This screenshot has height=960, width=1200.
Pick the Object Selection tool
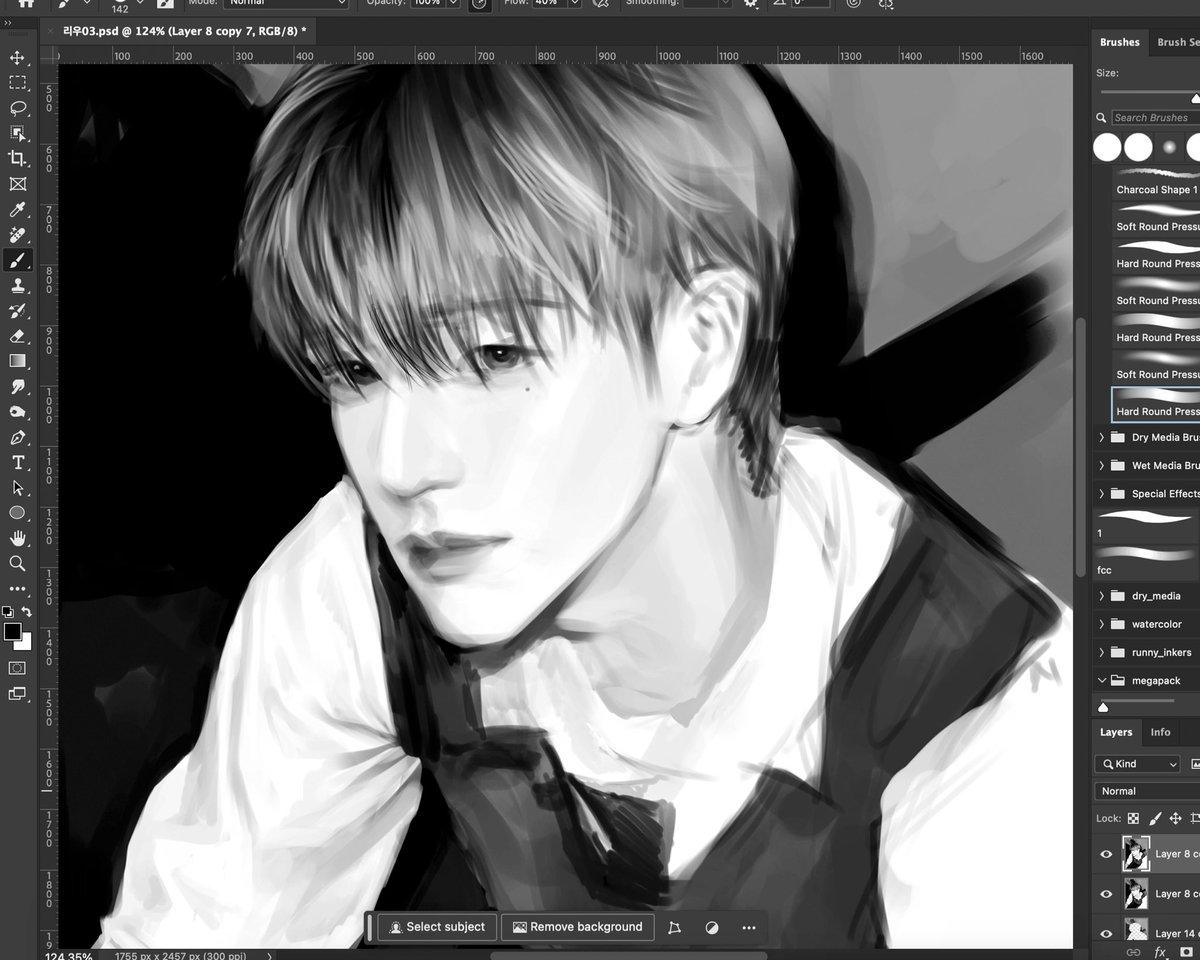click(17, 133)
